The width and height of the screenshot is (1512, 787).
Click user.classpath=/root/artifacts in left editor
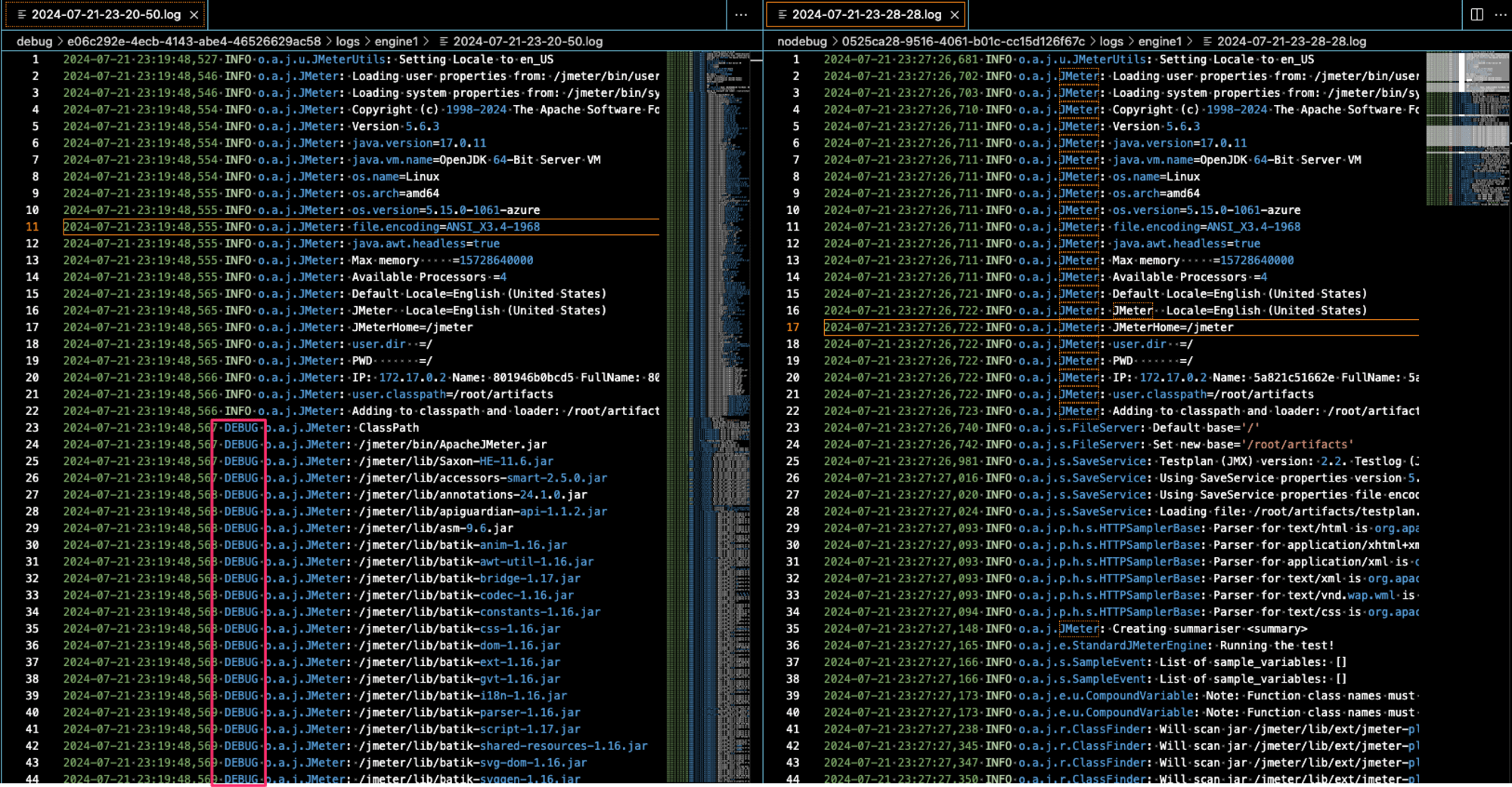point(453,395)
